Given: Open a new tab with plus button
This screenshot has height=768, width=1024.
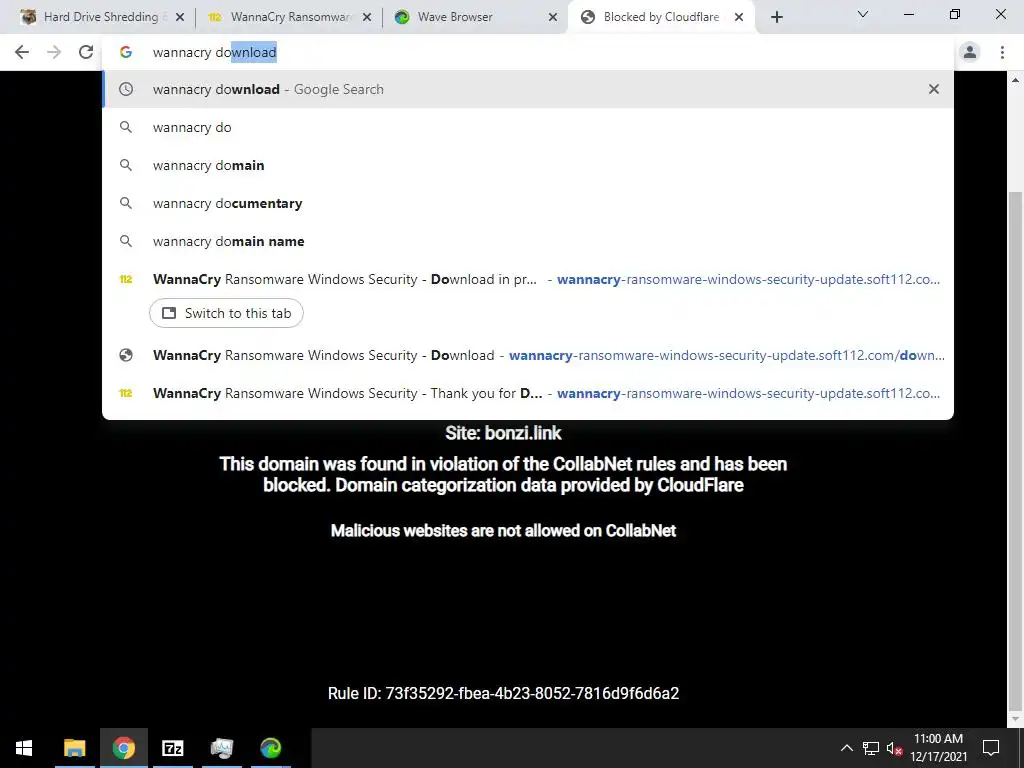Looking at the screenshot, I should pyautogui.click(x=776, y=17).
